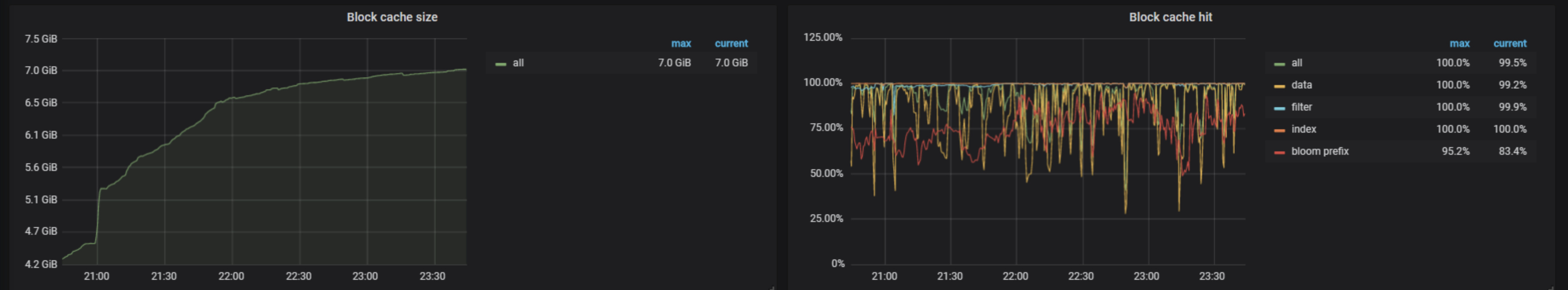1568x290 pixels.
Task: Sort Block cache size legend by 'max' column
Action: pyautogui.click(x=681, y=44)
